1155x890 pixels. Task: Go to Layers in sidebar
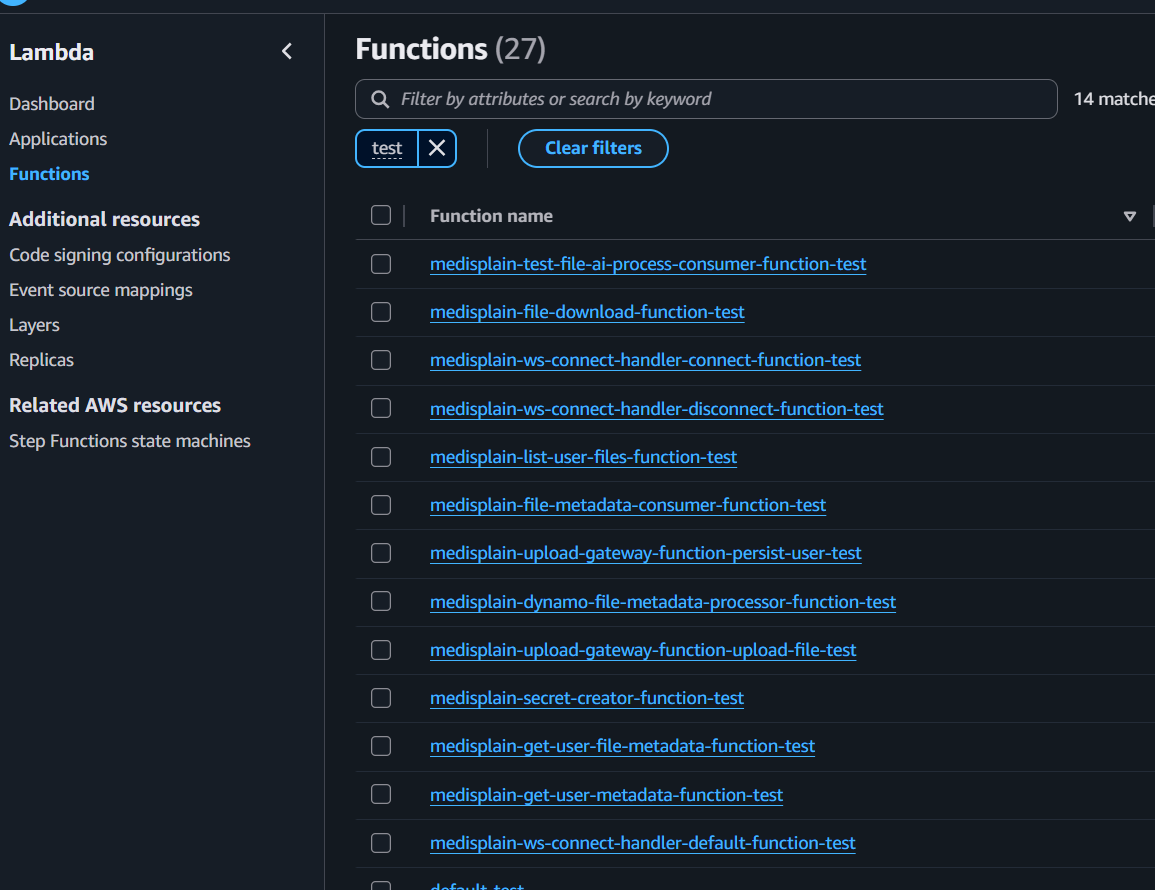[x=34, y=325]
